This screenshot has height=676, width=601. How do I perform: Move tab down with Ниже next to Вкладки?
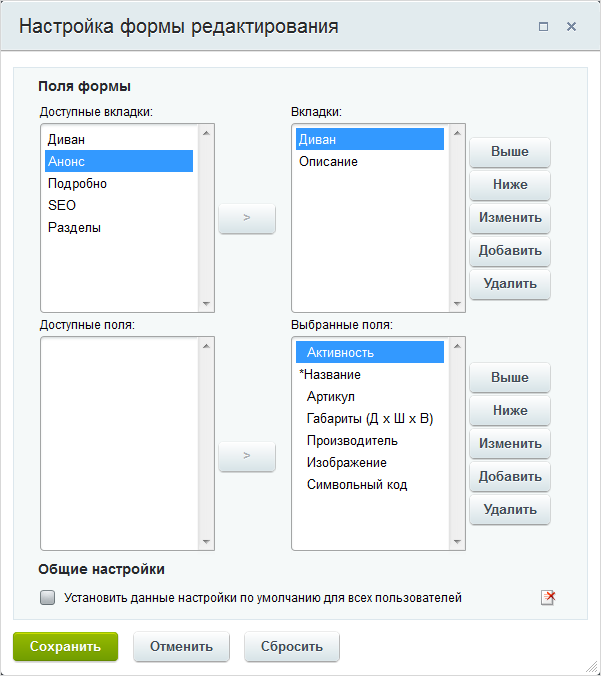[x=510, y=185]
